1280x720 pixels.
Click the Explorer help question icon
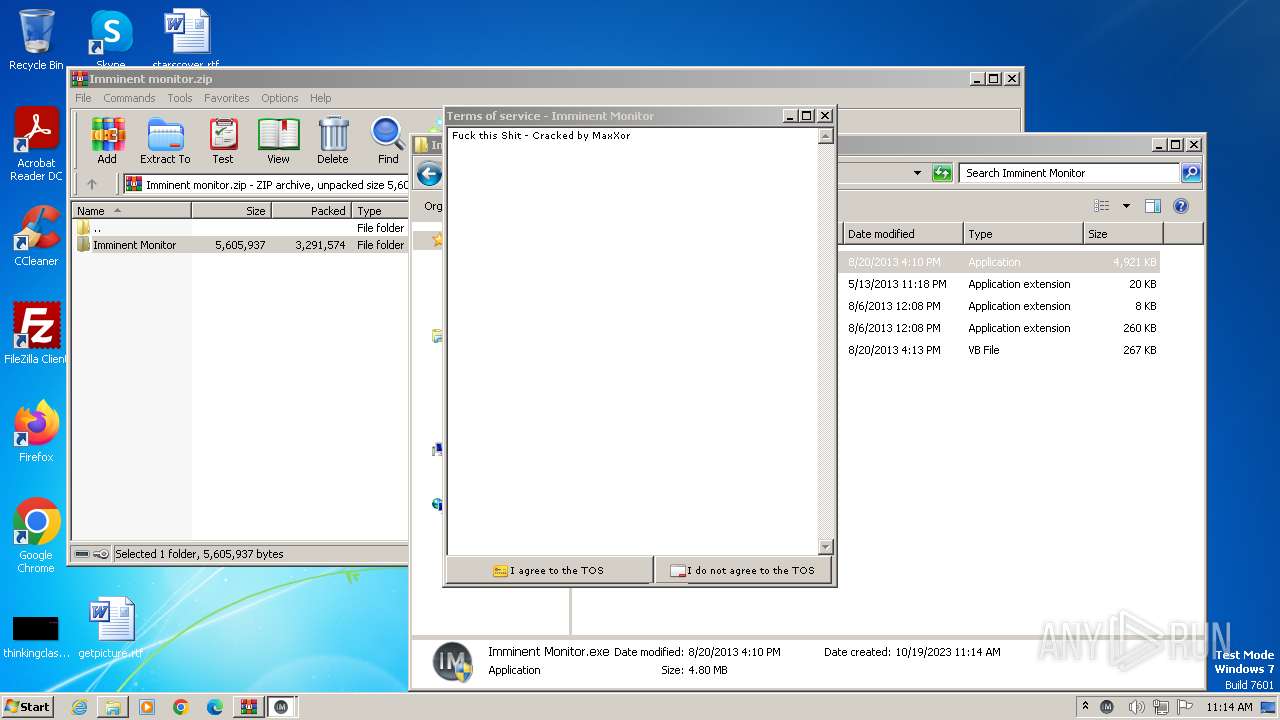pos(1181,206)
